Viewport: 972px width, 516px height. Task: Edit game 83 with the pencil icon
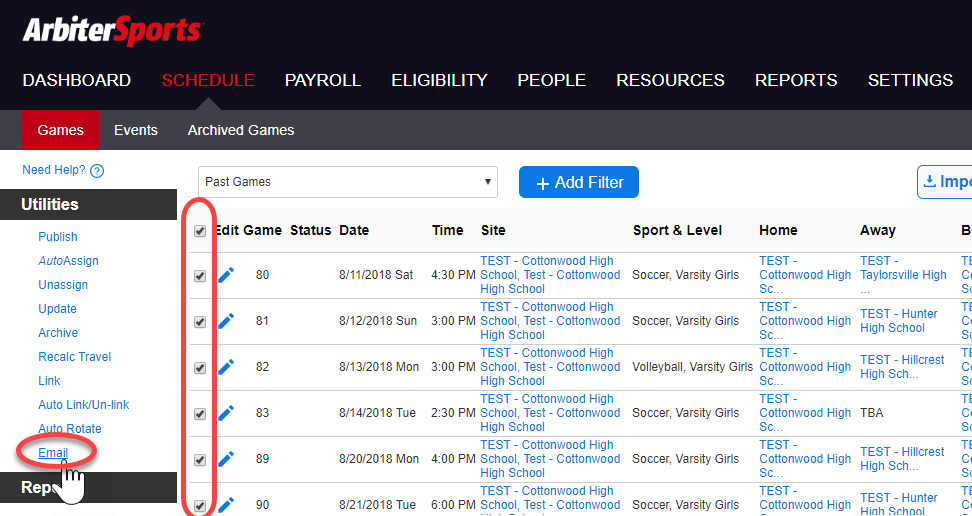click(x=226, y=412)
